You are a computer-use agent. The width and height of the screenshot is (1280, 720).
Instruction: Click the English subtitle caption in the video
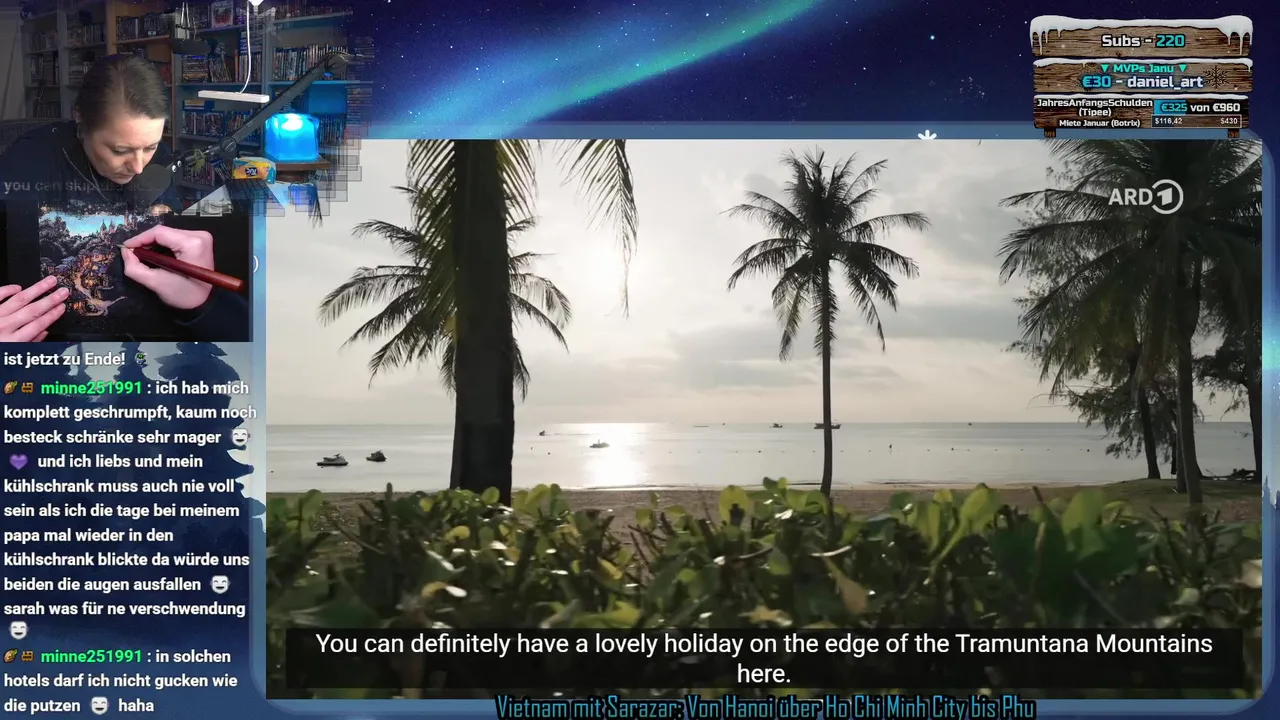click(764, 658)
